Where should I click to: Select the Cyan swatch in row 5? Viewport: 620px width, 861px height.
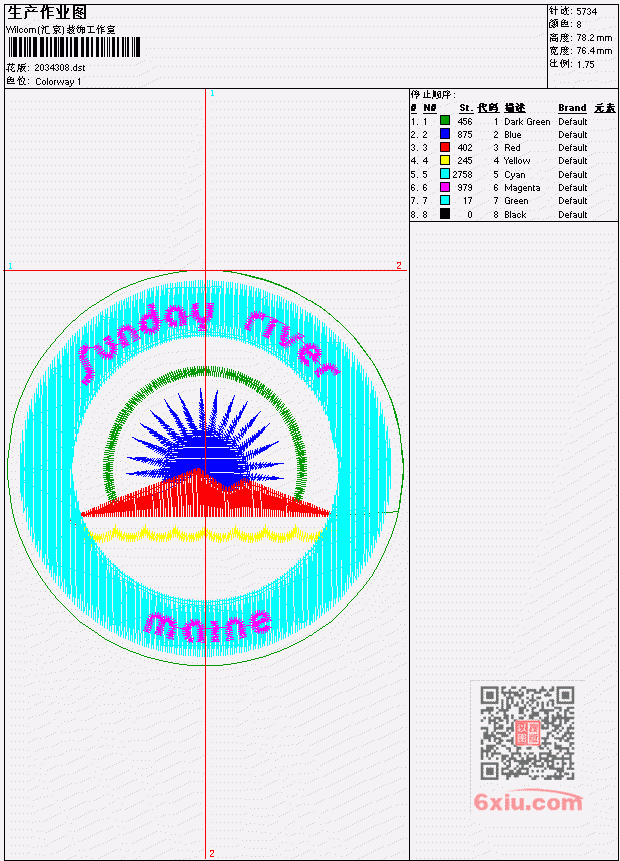[445, 174]
